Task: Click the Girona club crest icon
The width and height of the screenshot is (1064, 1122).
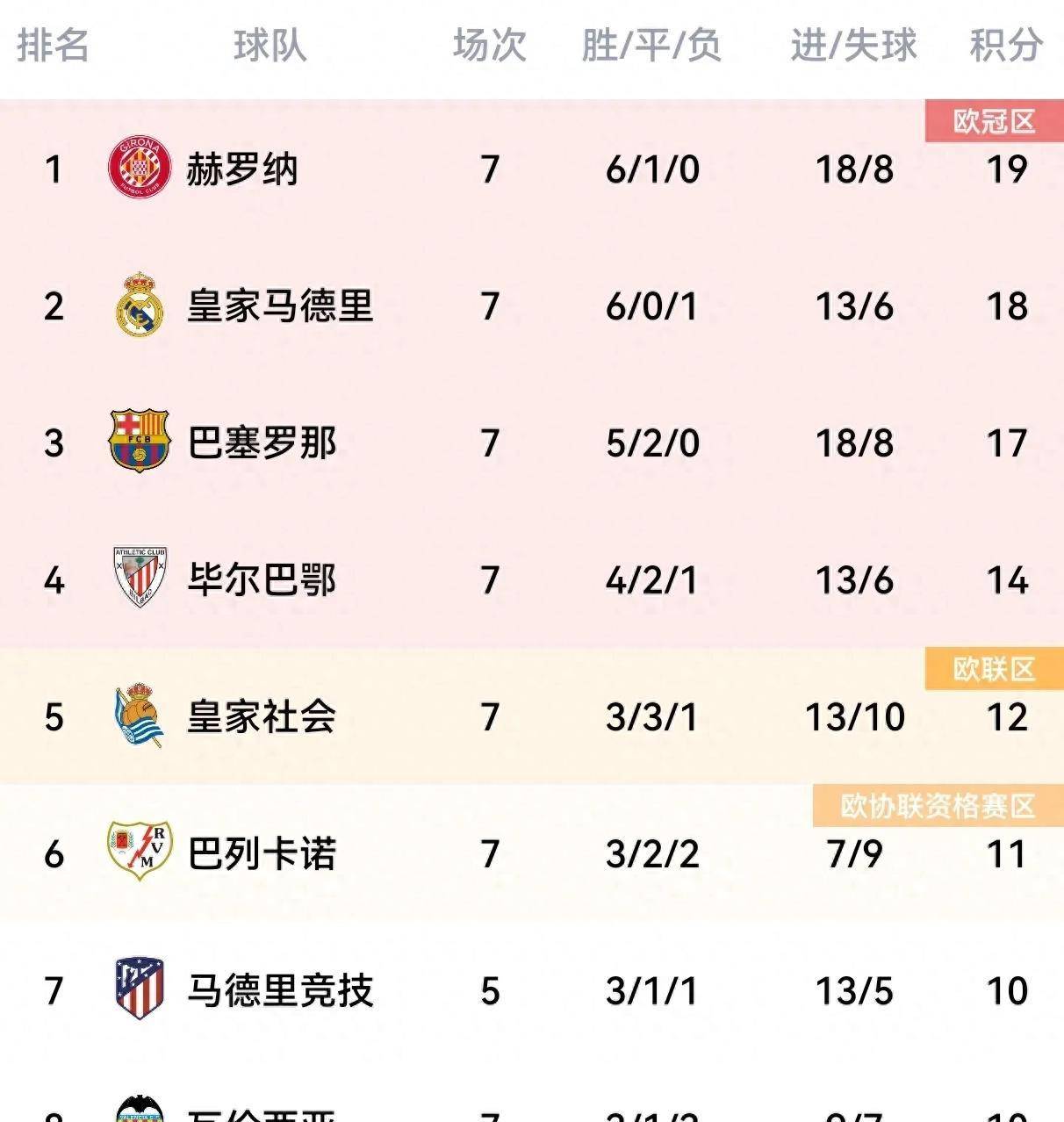Action: 139,167
